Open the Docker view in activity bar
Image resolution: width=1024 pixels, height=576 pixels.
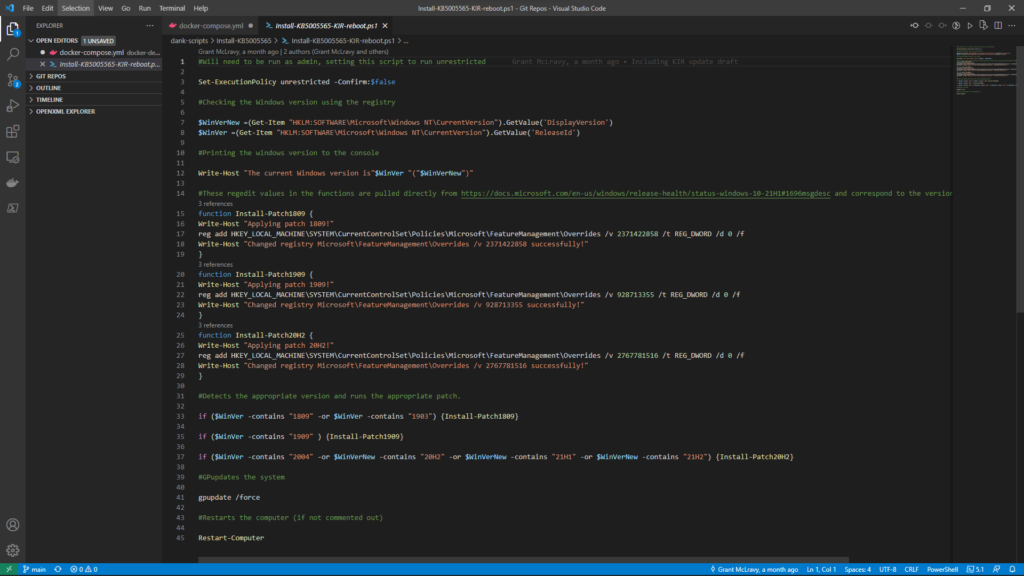pos(13,183)
